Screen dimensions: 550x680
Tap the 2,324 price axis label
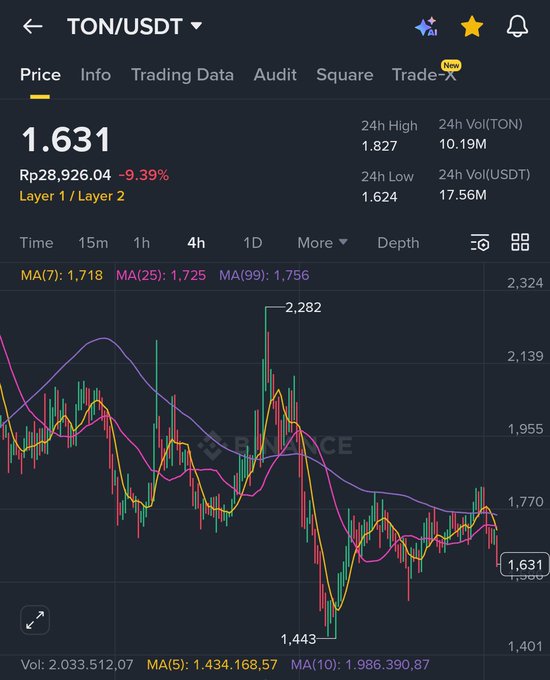(525, 283)
